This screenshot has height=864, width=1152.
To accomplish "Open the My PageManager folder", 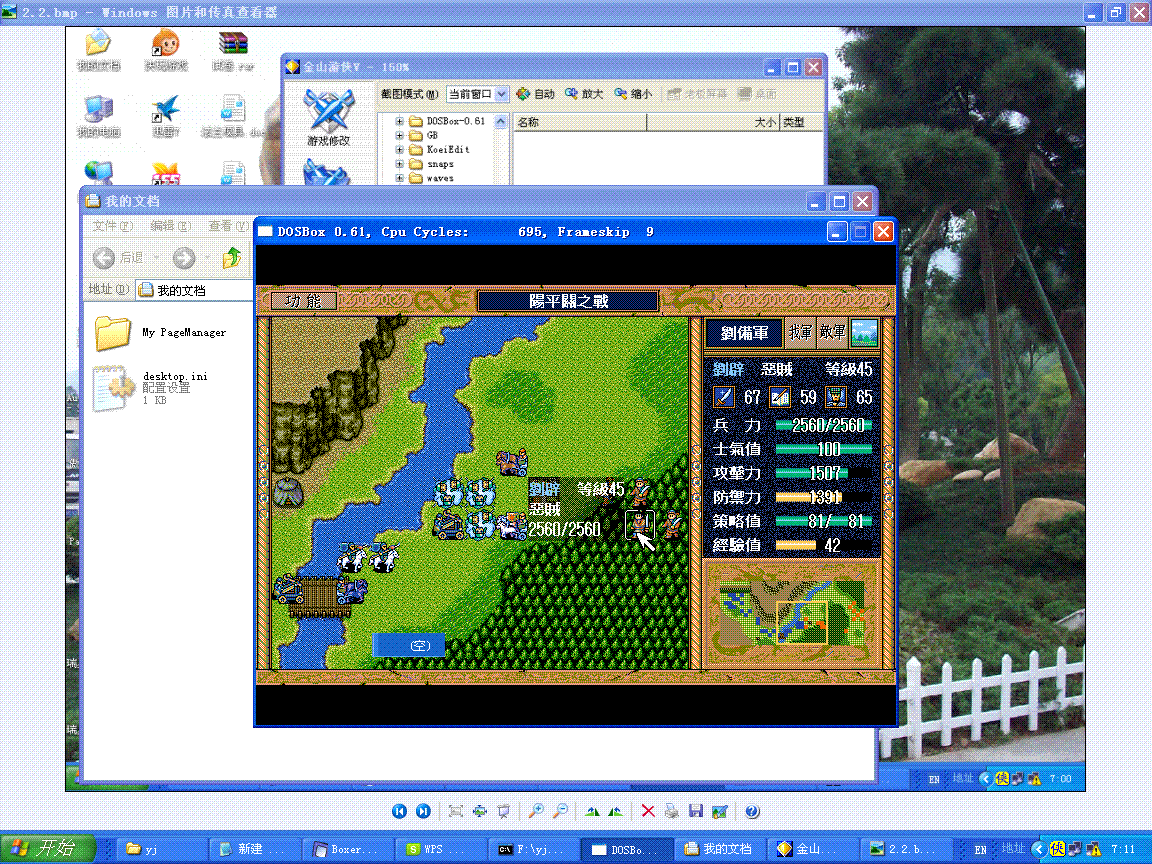I will click(160, 333).
